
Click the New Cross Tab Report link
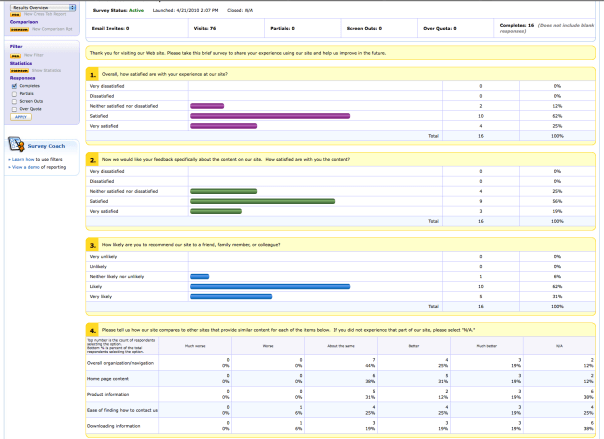pos(44,14)
